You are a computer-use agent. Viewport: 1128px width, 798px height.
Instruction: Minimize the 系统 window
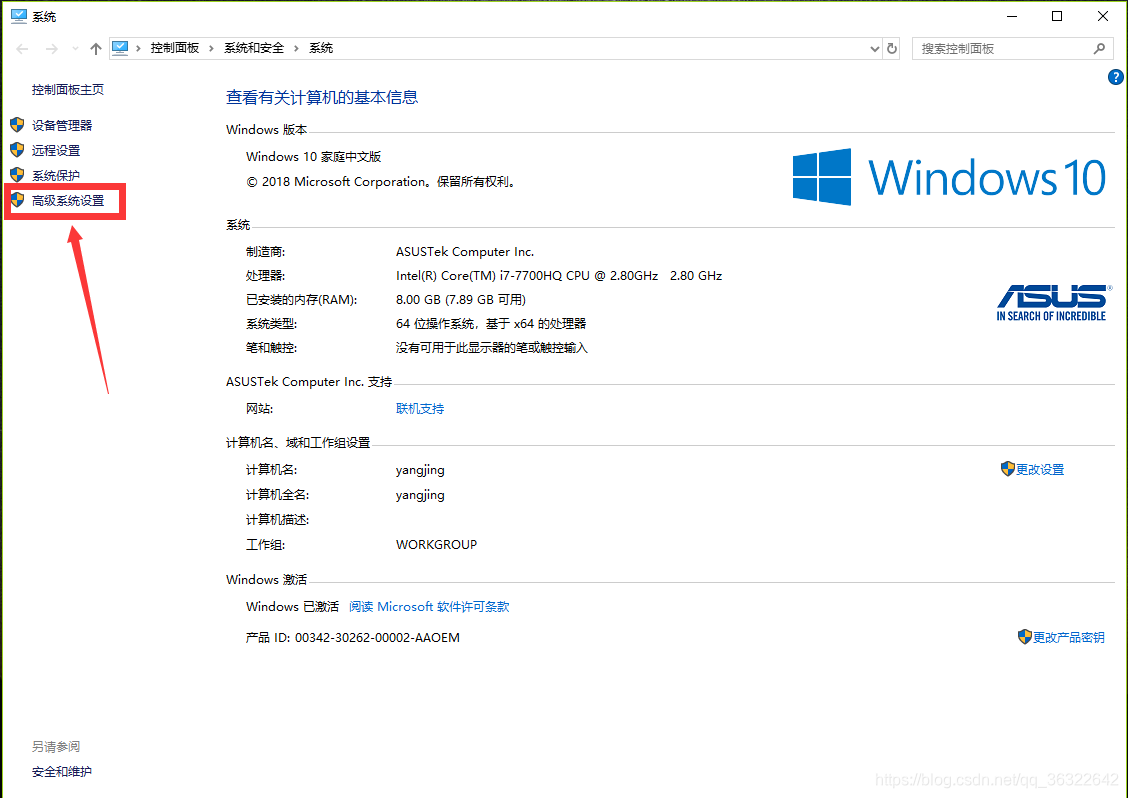click(1012, 16)
